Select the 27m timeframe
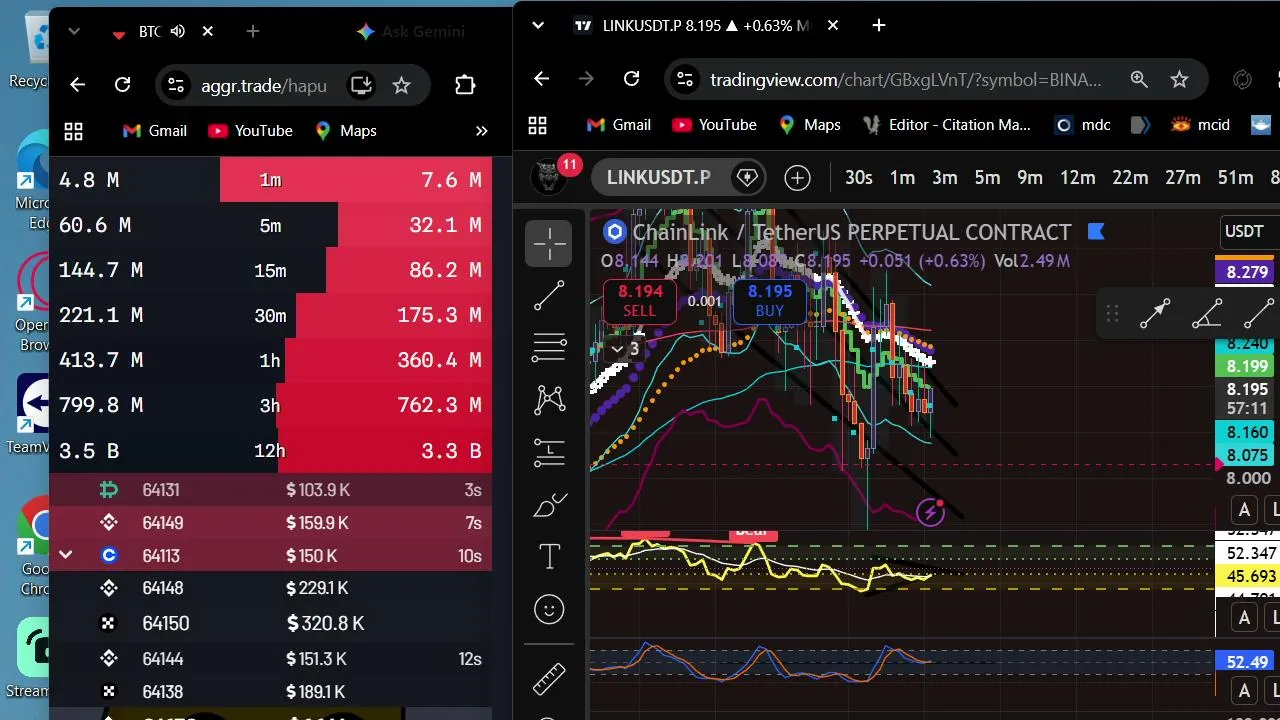Image resolution: width=1280 pixels, height=720 pixels. (x=1182, y=178)
